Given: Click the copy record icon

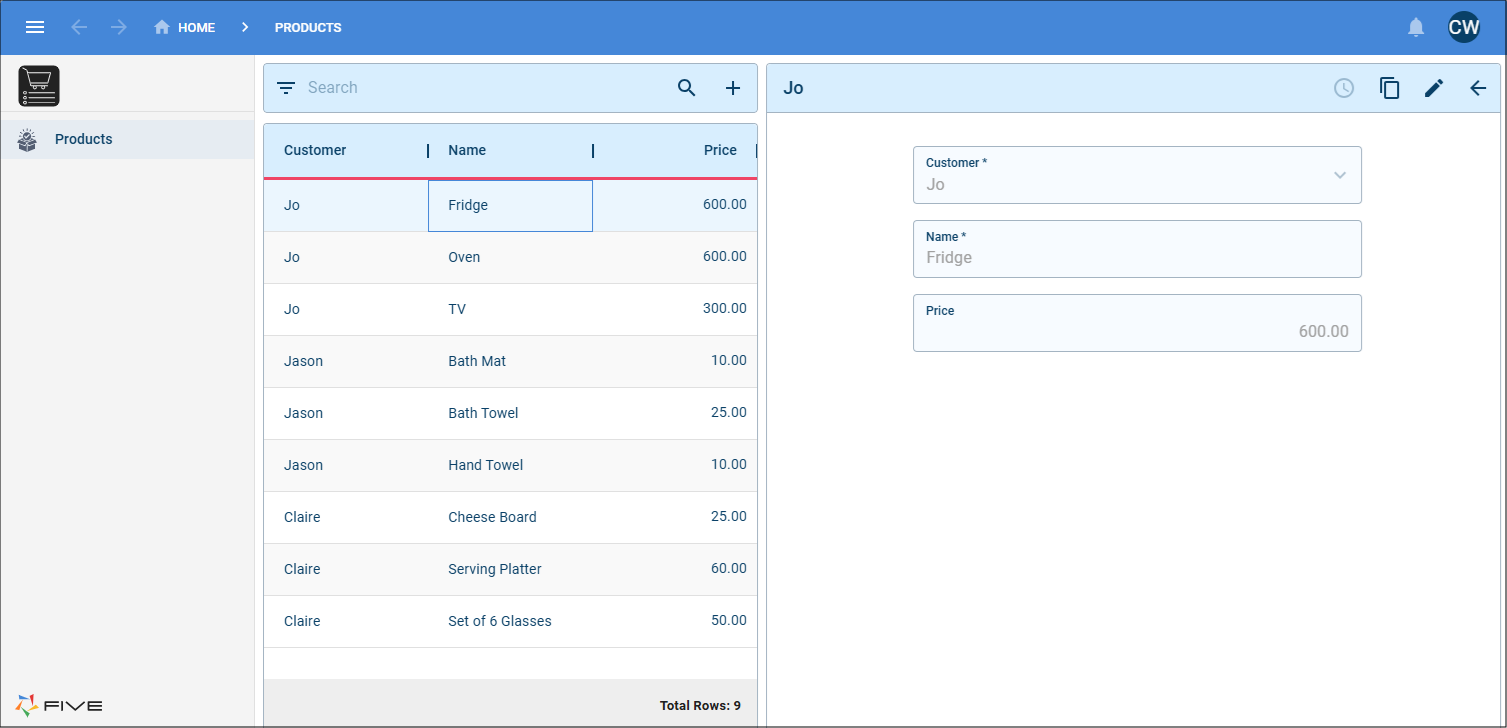Looking at the screenshot, I should (1389, 88).
